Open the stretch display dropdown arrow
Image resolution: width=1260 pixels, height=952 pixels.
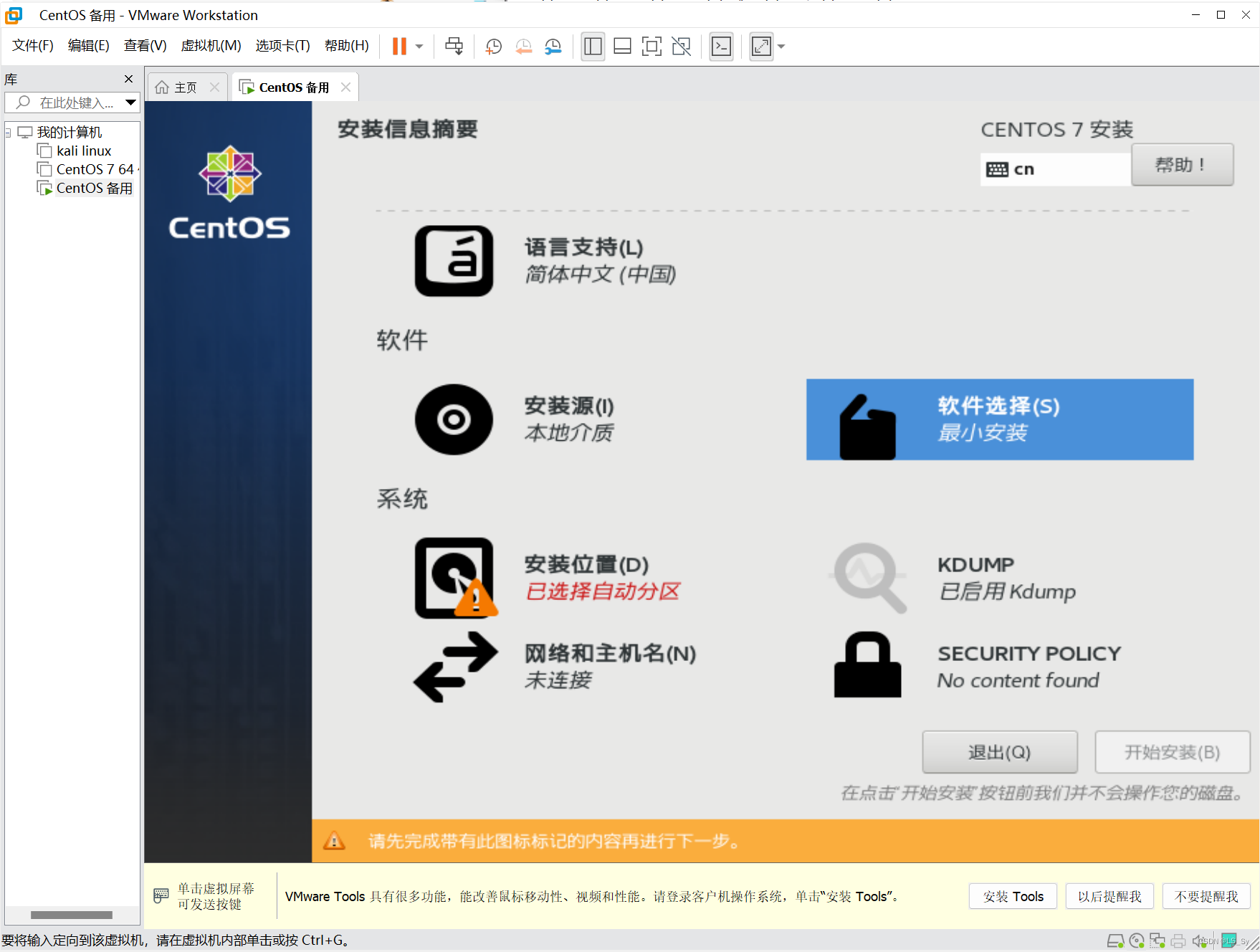[x=781, y=47]
